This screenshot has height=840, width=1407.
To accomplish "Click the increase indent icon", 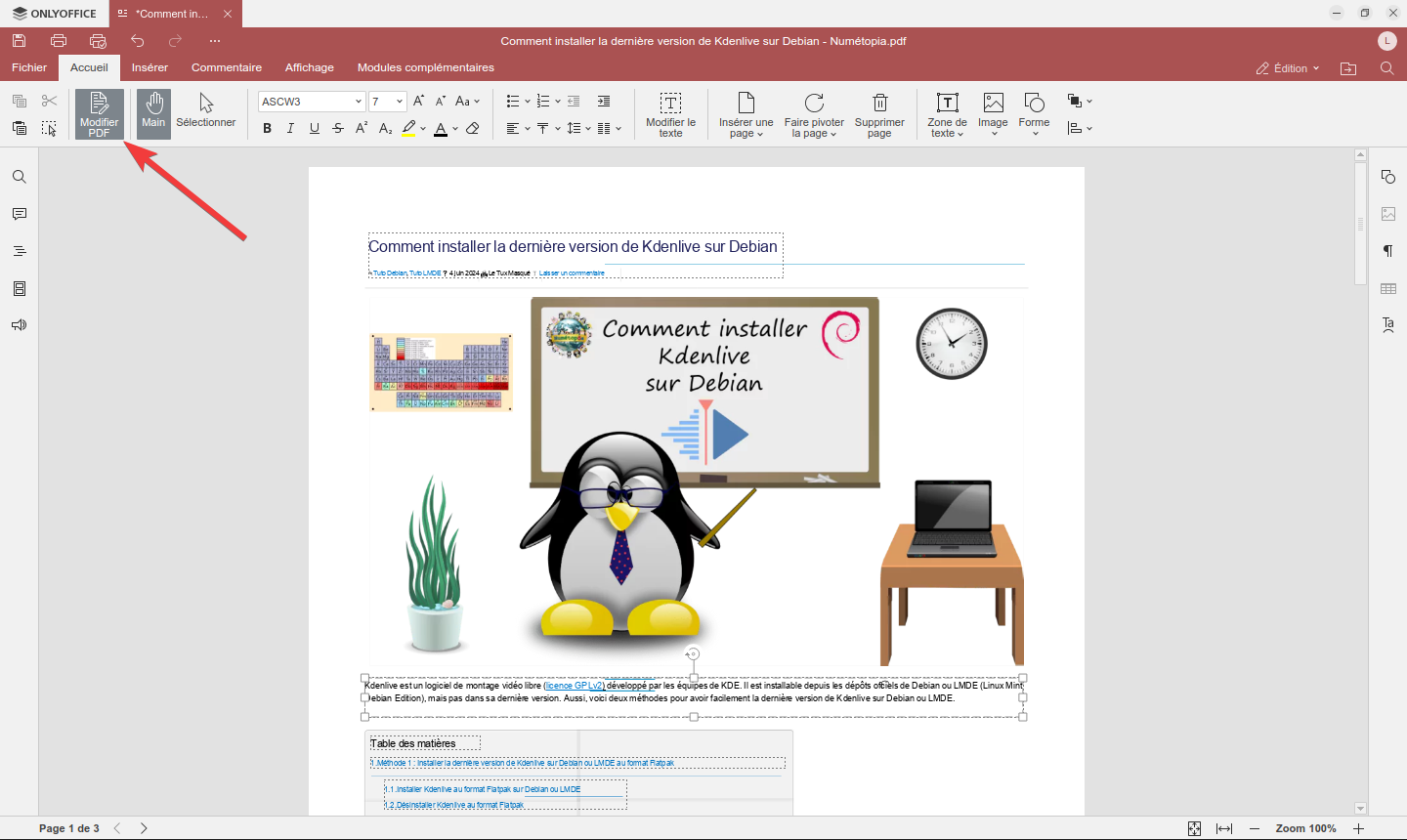I will [604, 101].
